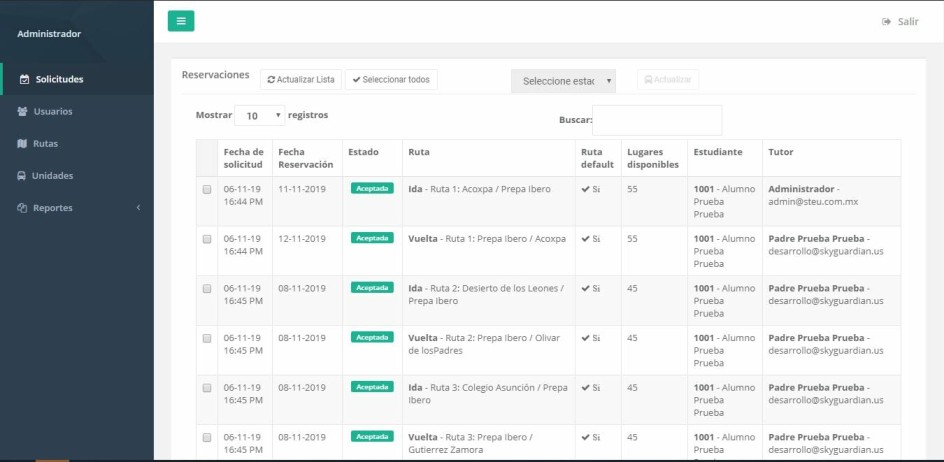
Task: Click the Salir logout icon
Action: 886,22
